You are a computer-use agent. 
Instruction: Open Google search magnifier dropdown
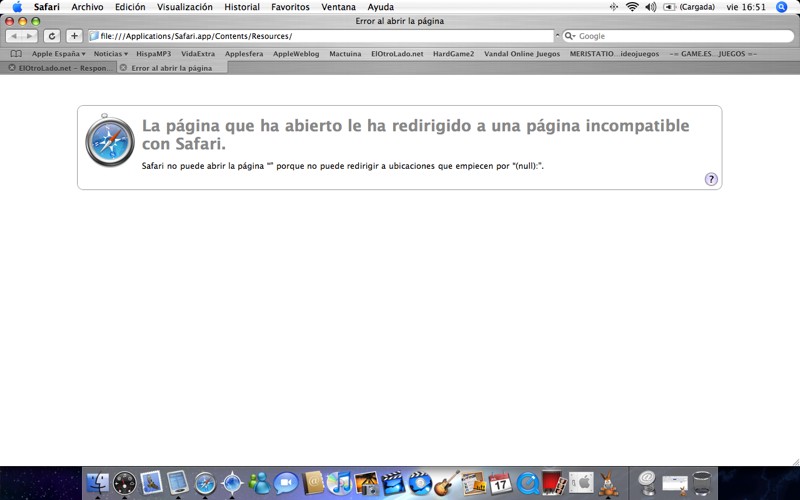coord(570,36)
